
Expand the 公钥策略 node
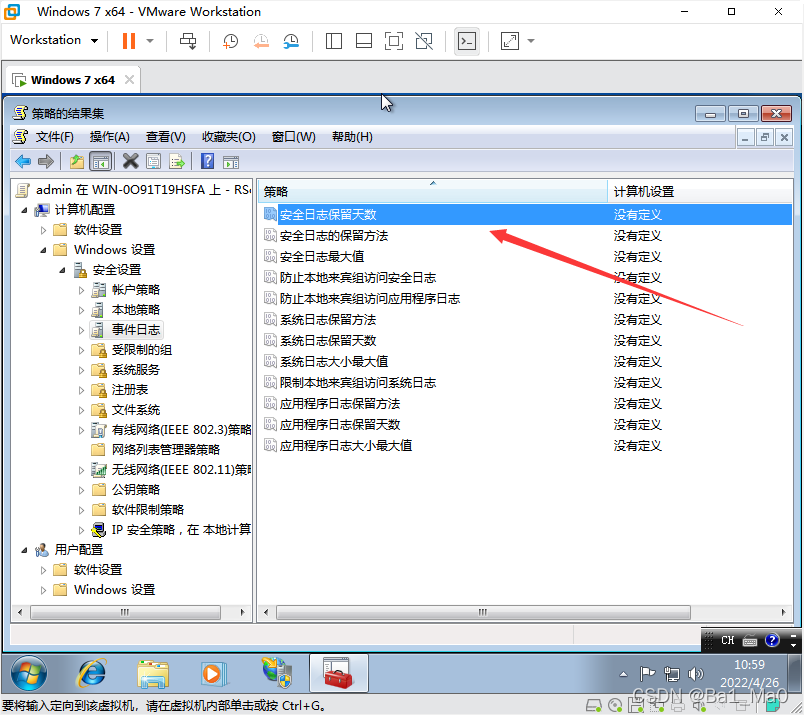tap(81, 490)
